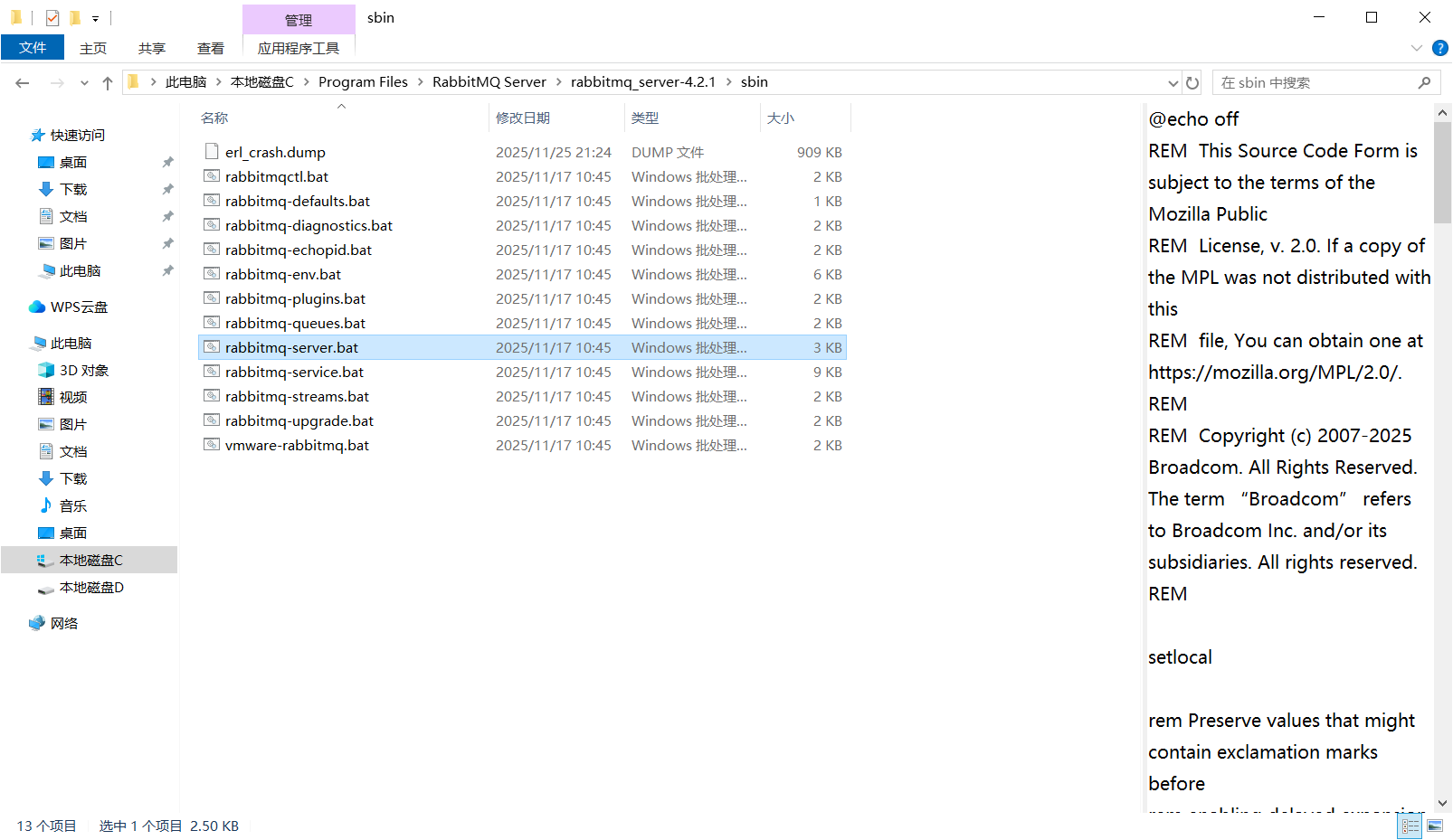Navigate to 此电脑 in breadcrumb

(185, 82)
